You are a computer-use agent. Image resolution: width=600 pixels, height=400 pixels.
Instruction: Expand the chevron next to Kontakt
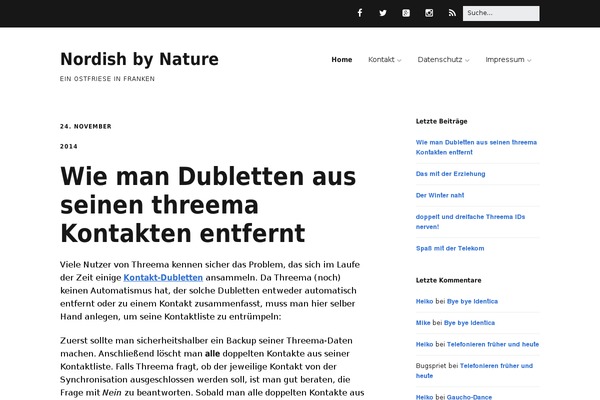click(399, 60)
